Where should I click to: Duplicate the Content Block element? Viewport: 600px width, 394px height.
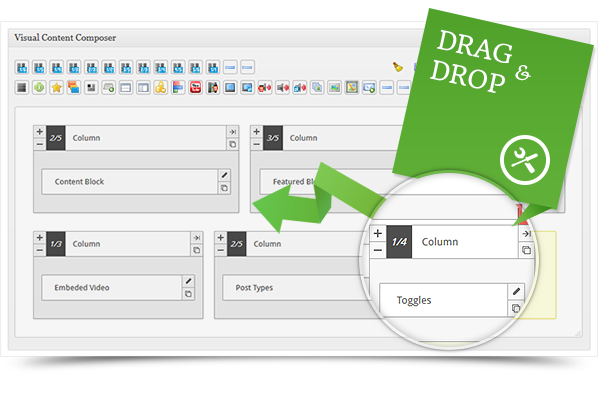coord(225,188)
